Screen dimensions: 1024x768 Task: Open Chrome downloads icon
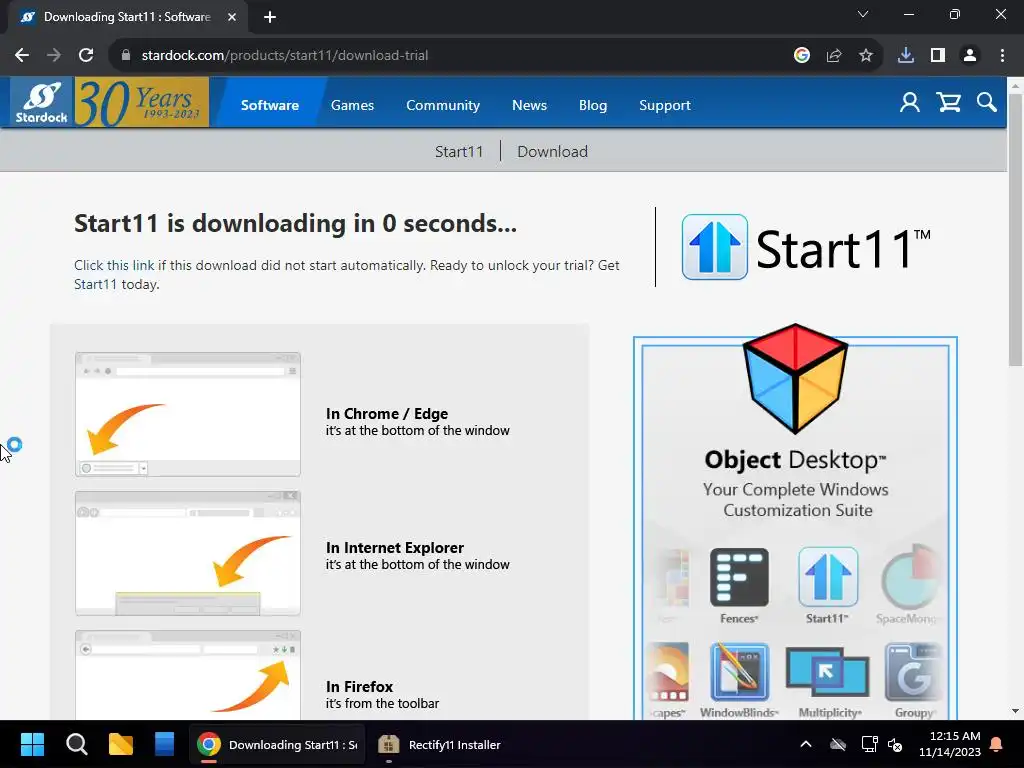tap(906, 56)
